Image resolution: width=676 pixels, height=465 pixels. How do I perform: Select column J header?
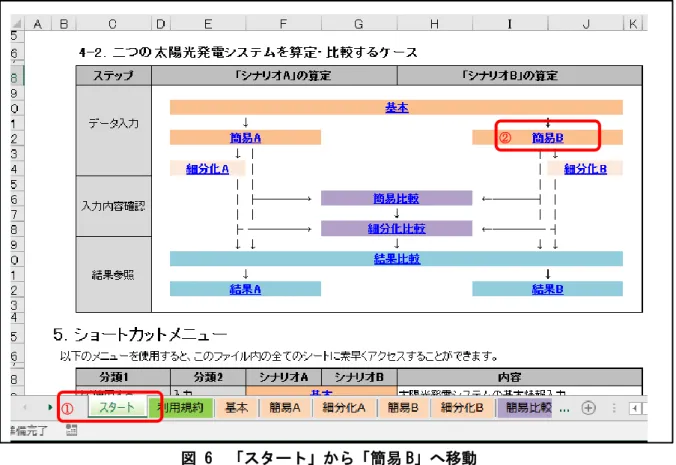[585, 24]
